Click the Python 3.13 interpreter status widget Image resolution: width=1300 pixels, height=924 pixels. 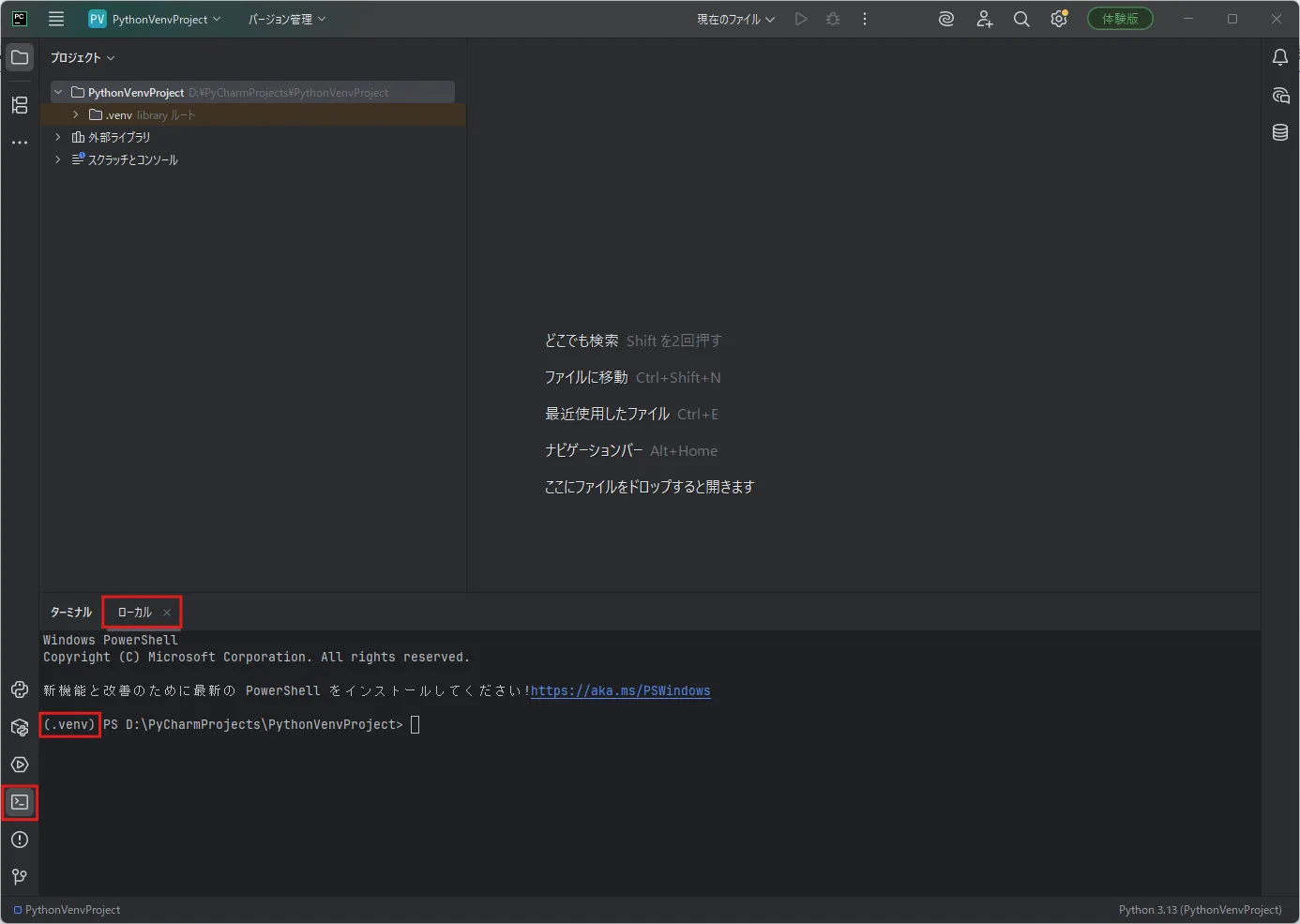pos(1200,910)
